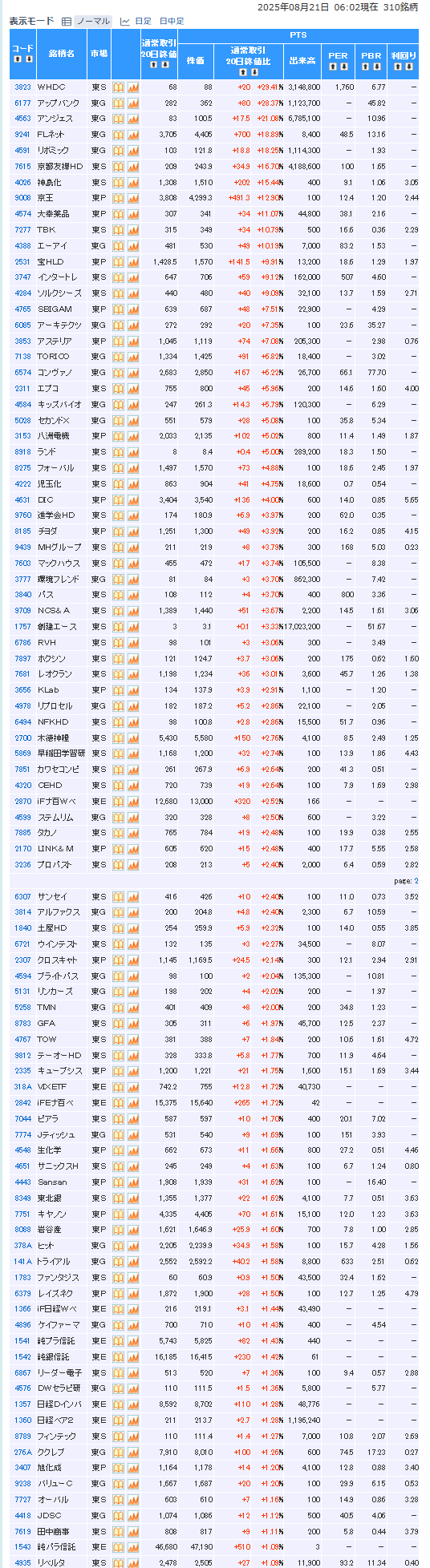Open the book icon for Sansan

[118, 1182]
